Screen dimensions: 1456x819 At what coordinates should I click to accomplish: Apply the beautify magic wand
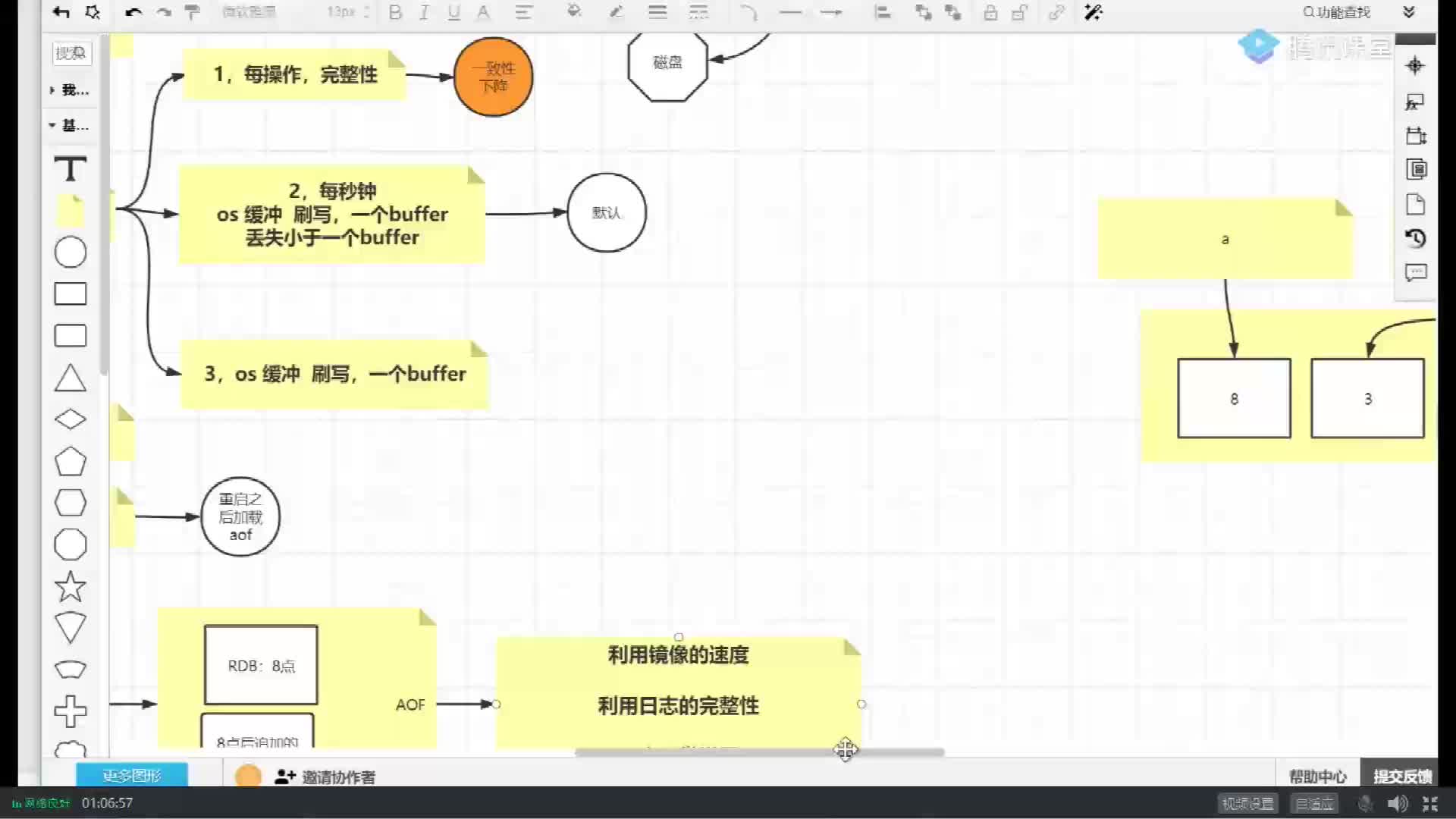1093,12
